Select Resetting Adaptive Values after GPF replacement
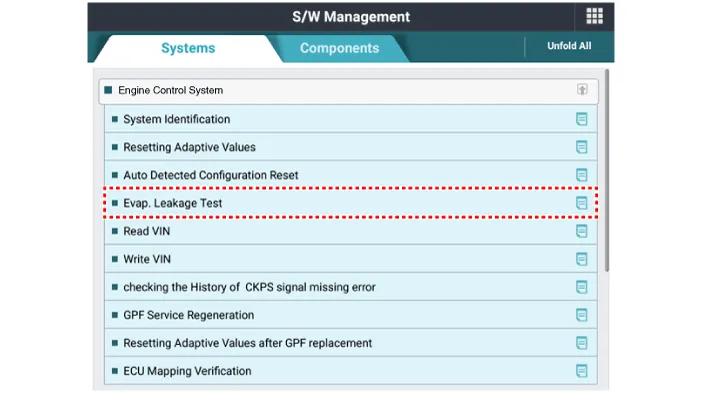Screen dimensions: 701x393 pyautogui.click(x=350, y=343)
